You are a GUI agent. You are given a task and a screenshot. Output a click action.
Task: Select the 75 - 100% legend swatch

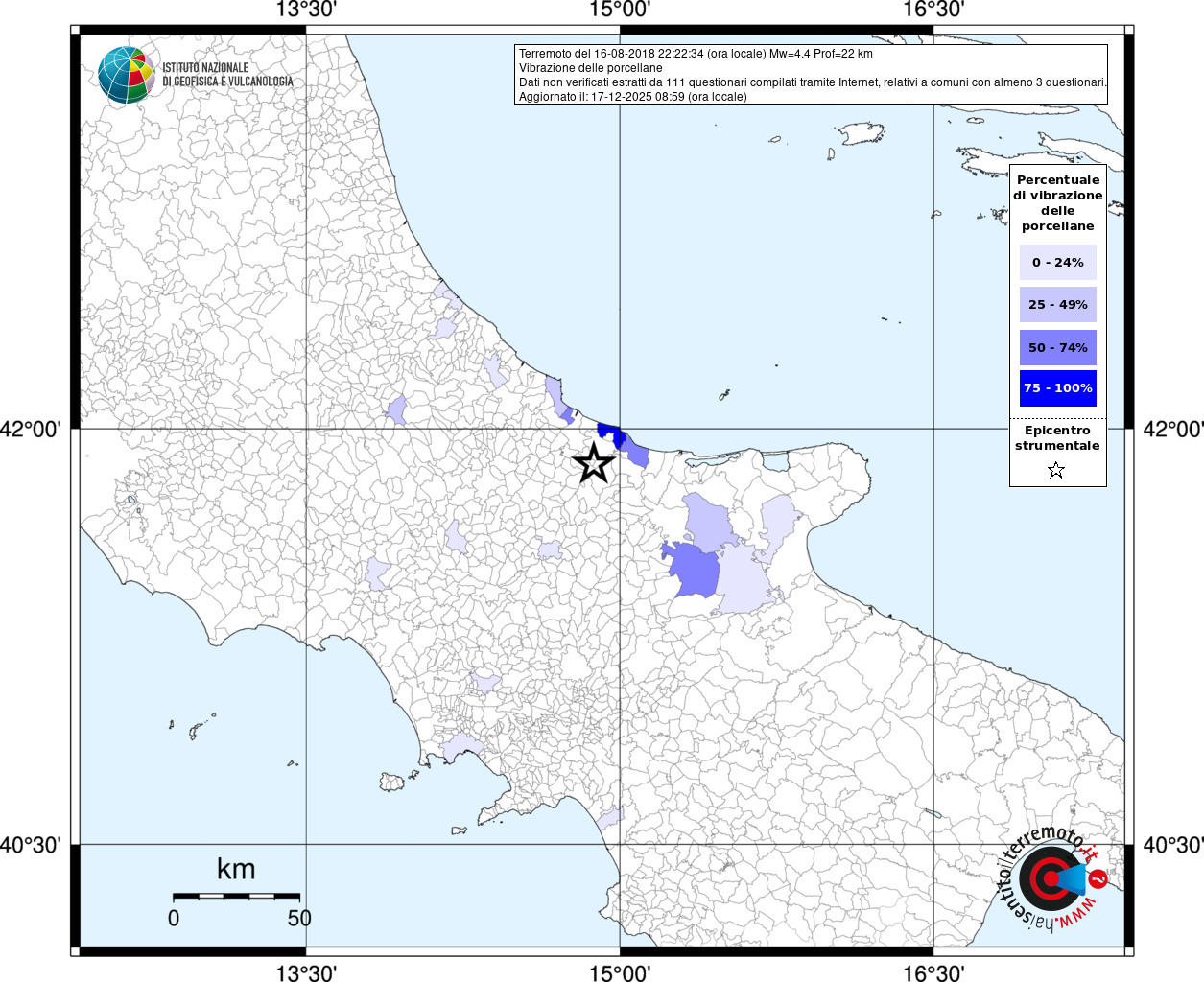[x=1057, y=388]
